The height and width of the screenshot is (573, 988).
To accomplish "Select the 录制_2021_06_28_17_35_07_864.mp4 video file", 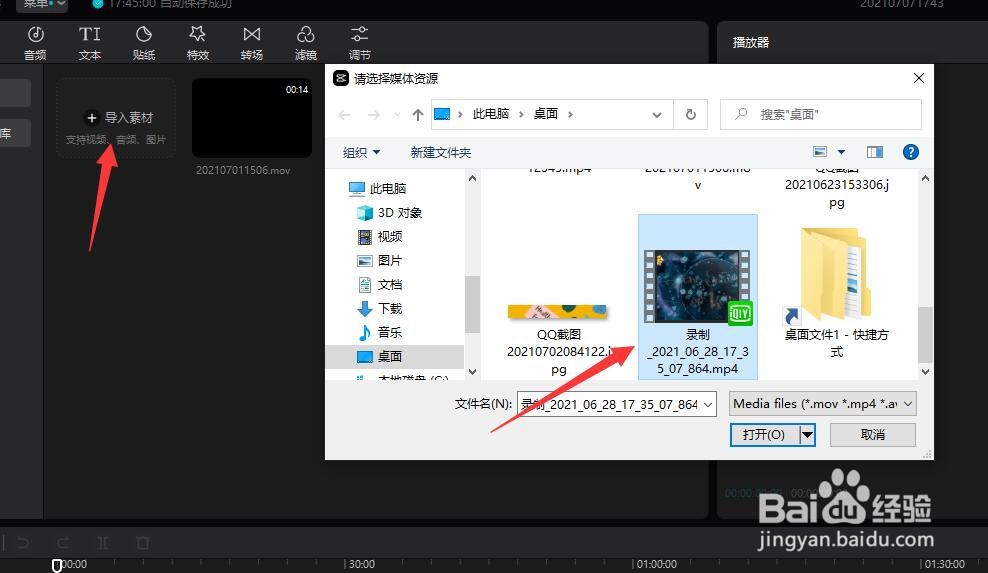I will pyautogui.click(x=698, y=297).
